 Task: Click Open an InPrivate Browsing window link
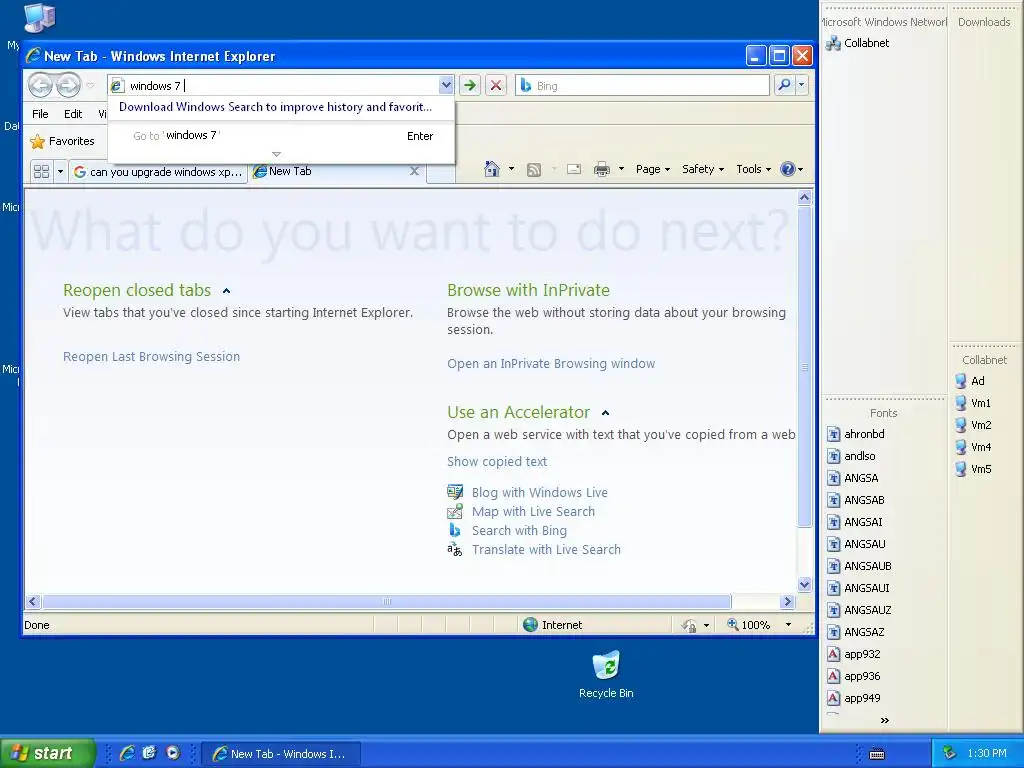tap(551, 364)
